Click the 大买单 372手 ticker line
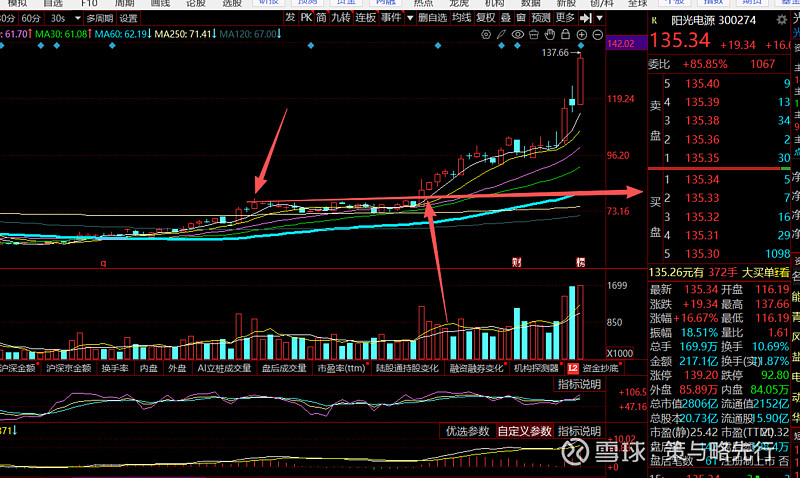The image size is (800, 478). coord(719,273)
